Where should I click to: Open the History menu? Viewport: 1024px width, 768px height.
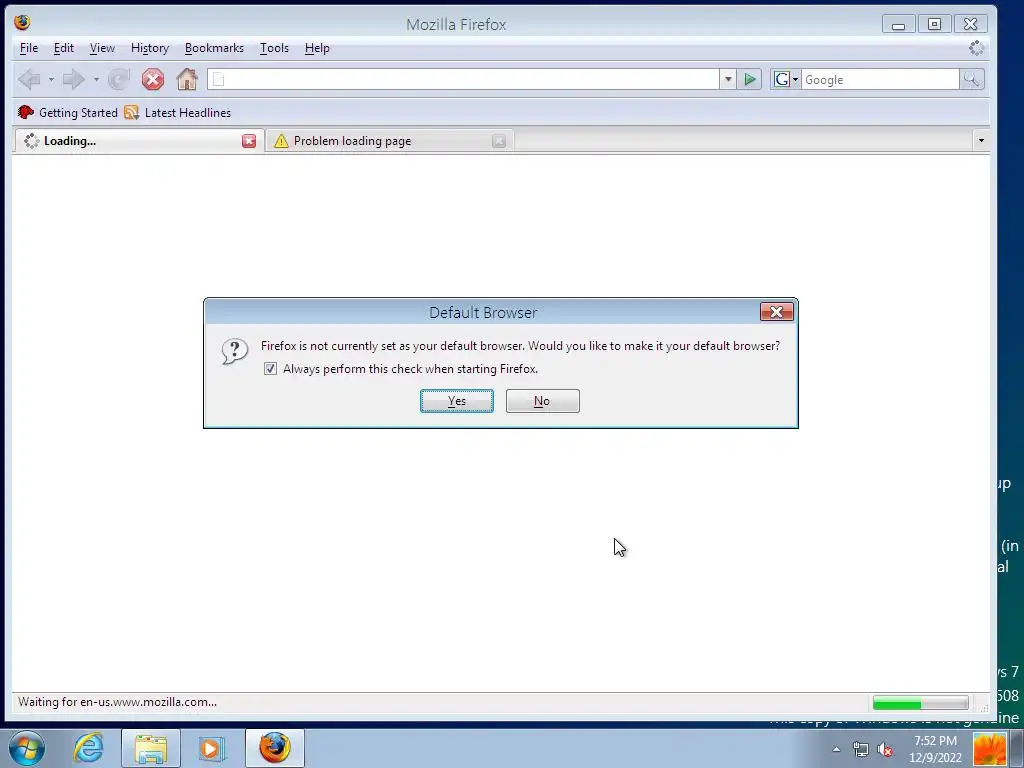[150, 48]
